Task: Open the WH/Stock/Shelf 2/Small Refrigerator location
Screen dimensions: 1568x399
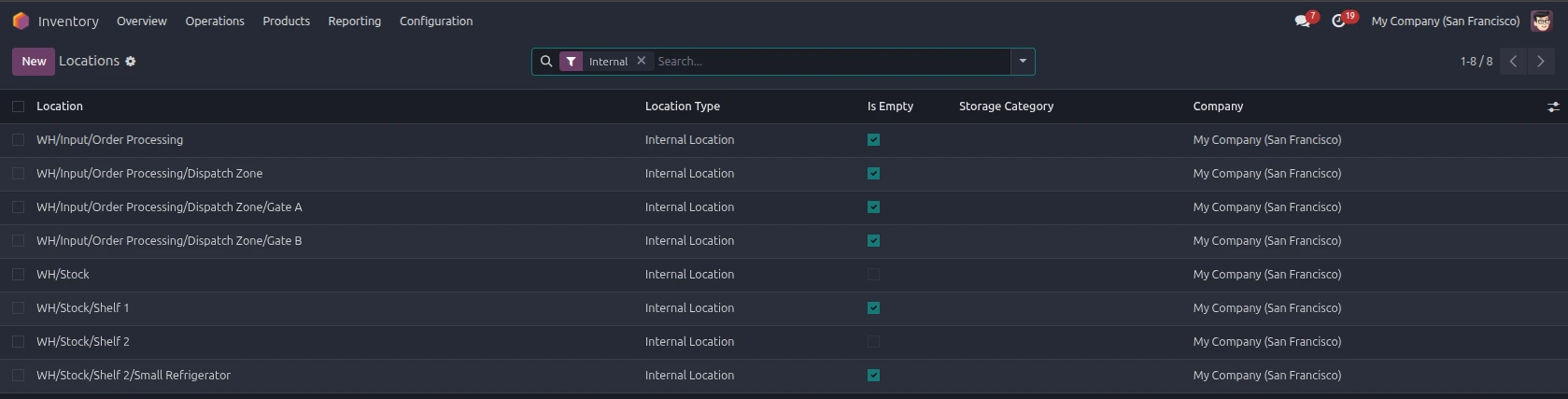Action: pos(134,376)
